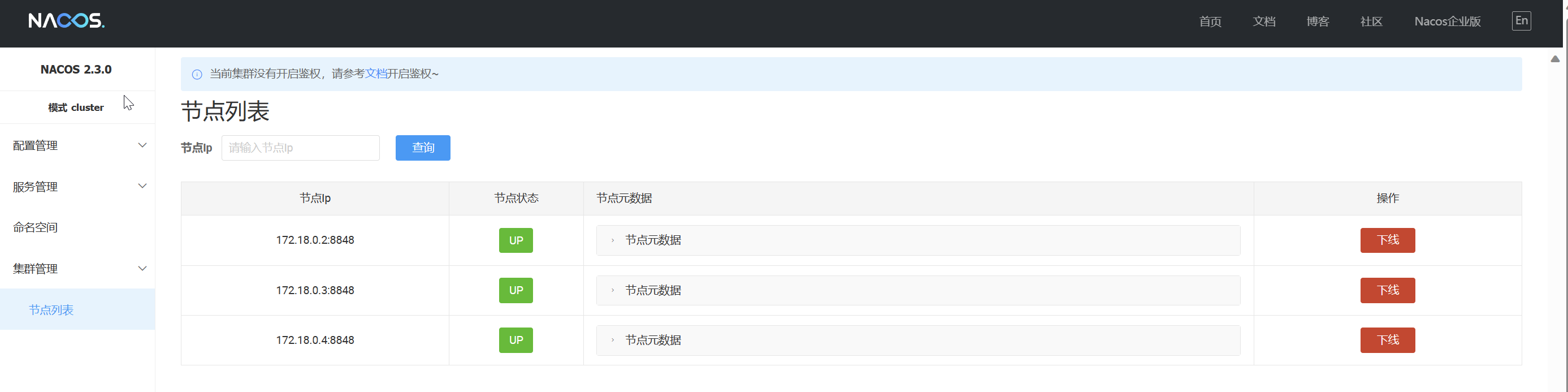Expand 节点元数据 for 172.18.0.4:8848
Image resolution: width=1568 pixels, height=392 pixels.
pos(918,341)
